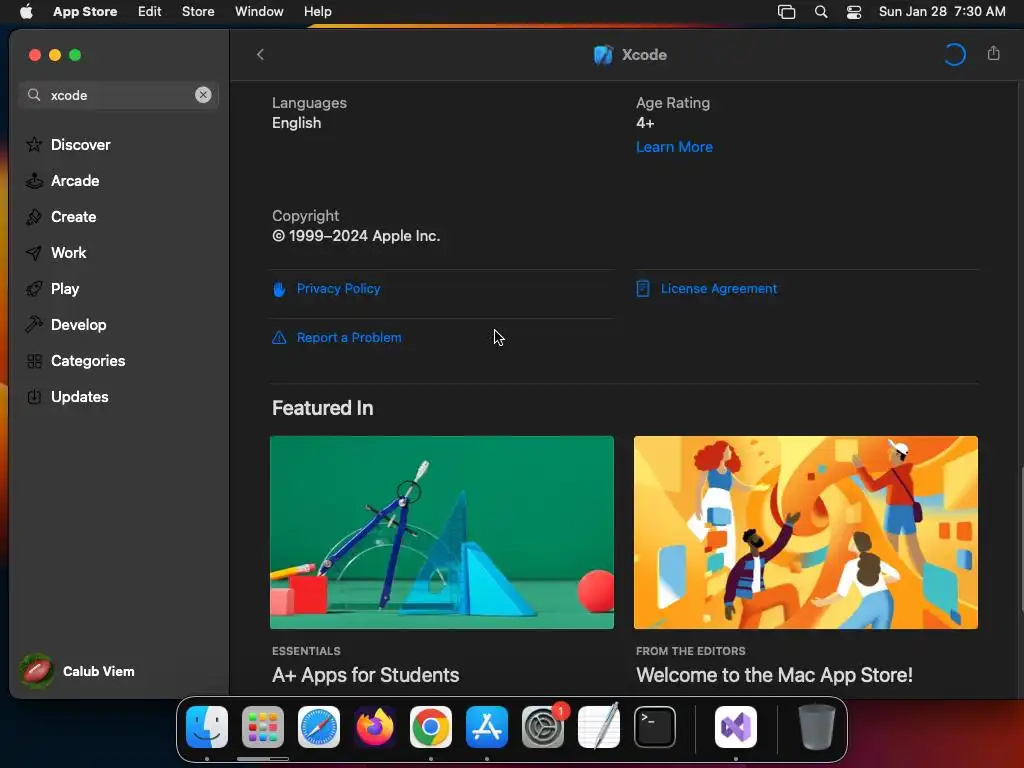The width and height of the screenshot is (1024, 768).
Task: Open Control Center in menu bar
Action: (x=854, y=12)
